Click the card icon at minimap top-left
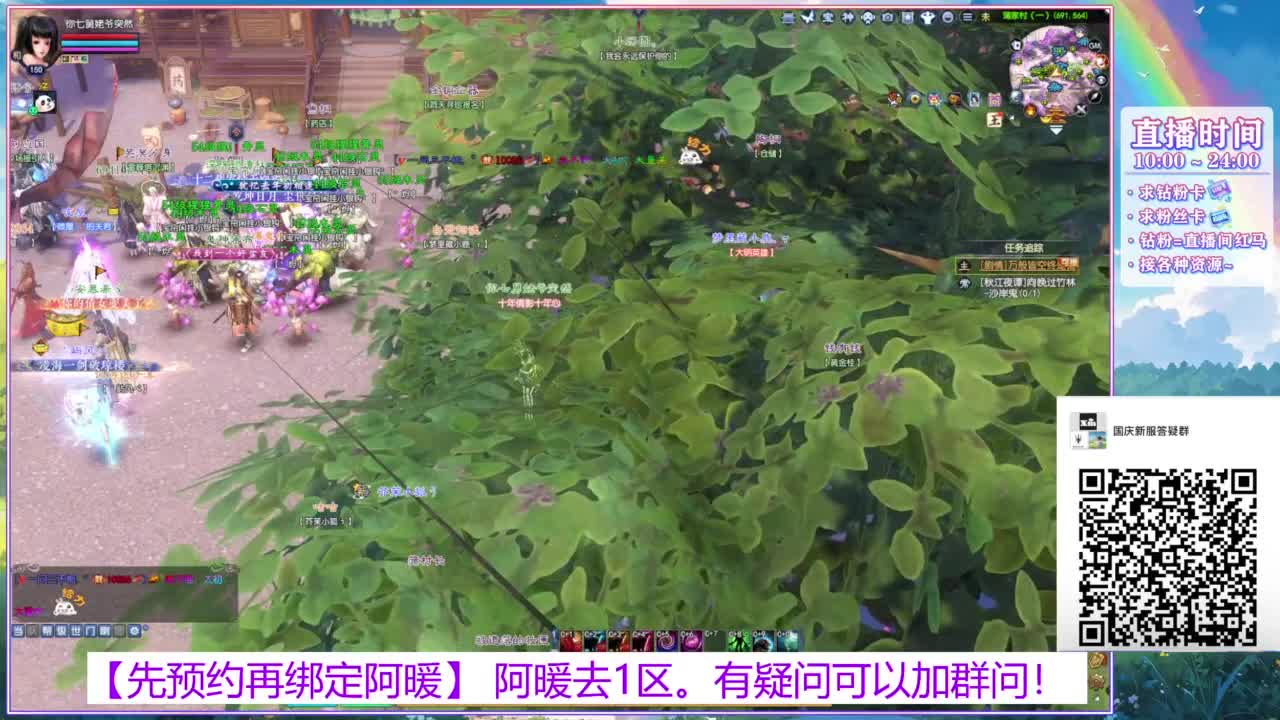Viewport: 1280px width, 720px height. tap(1016, 45)
